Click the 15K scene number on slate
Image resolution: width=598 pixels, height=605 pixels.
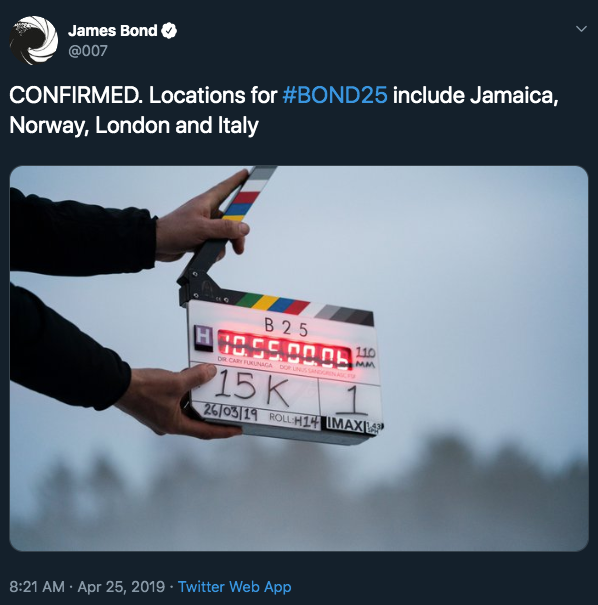pyautogui.click(x=252, y=388)
